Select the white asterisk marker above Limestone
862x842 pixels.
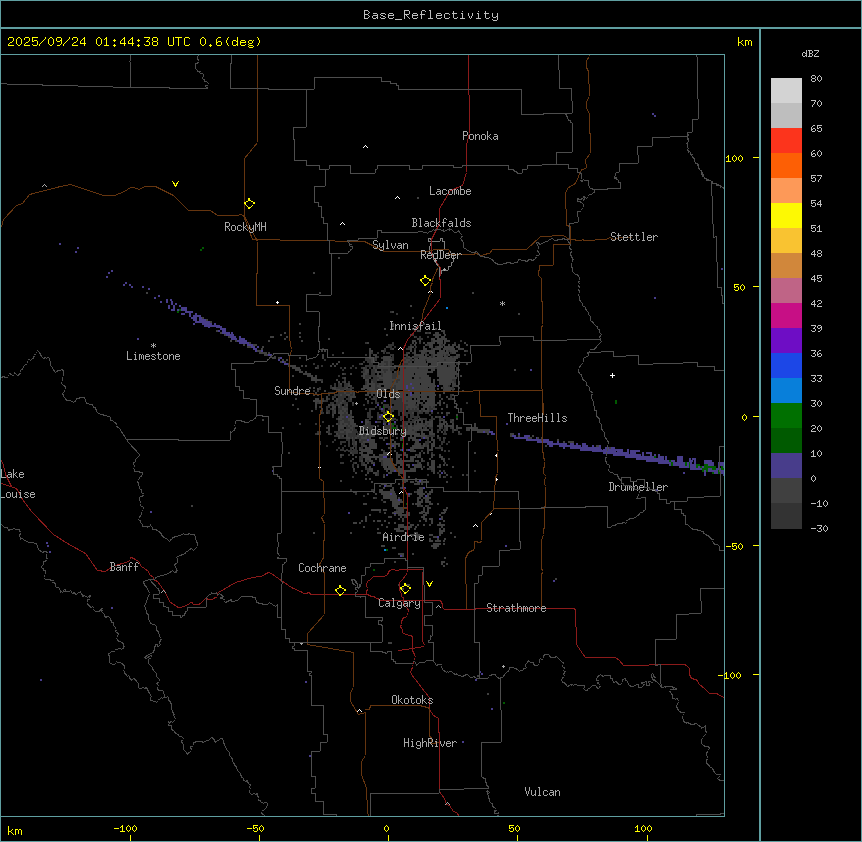(153, 345)
